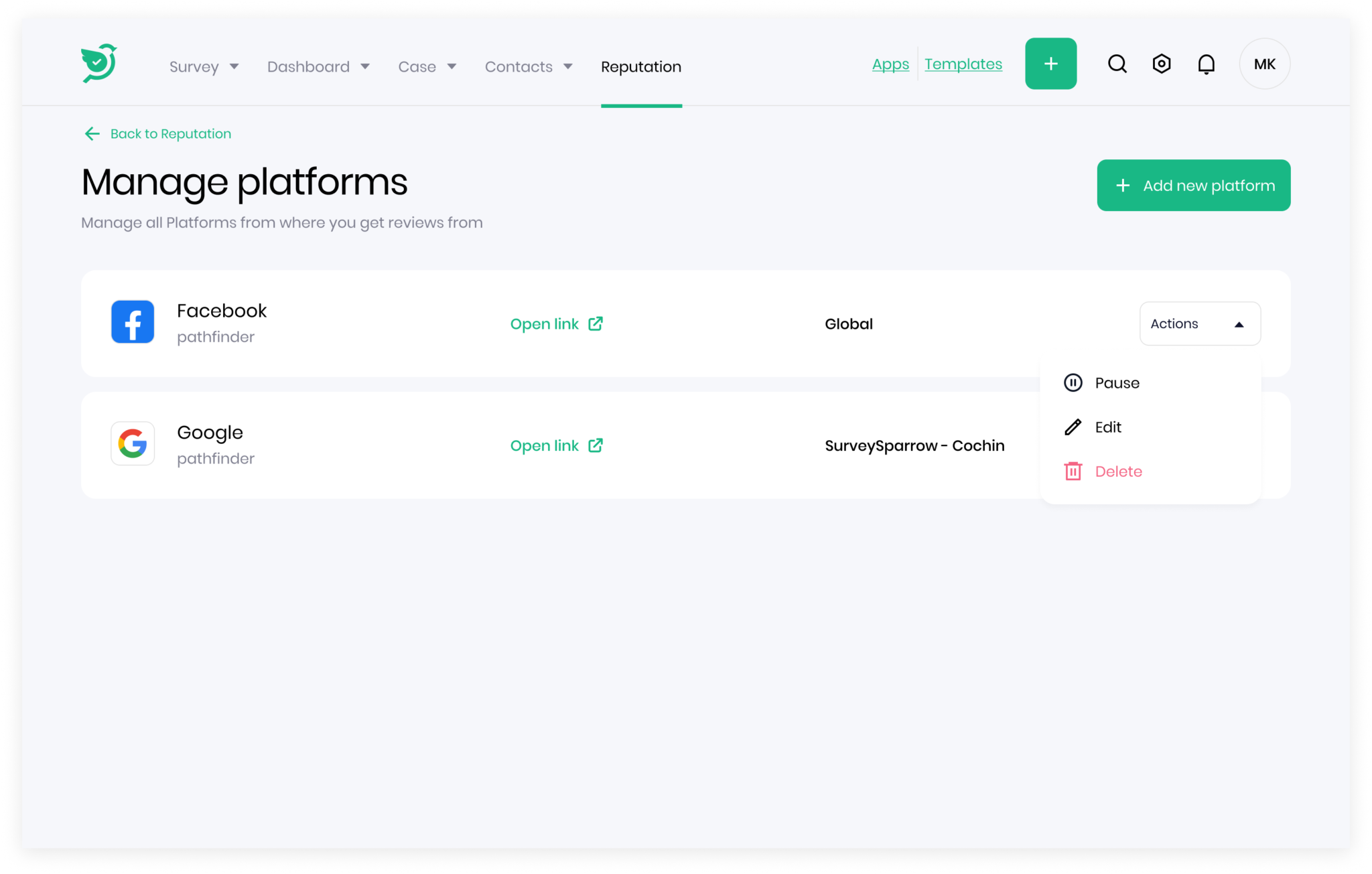Click the MK profile avatar
The height and width of the screenshot is (874, 1372).
[1265, 64]
